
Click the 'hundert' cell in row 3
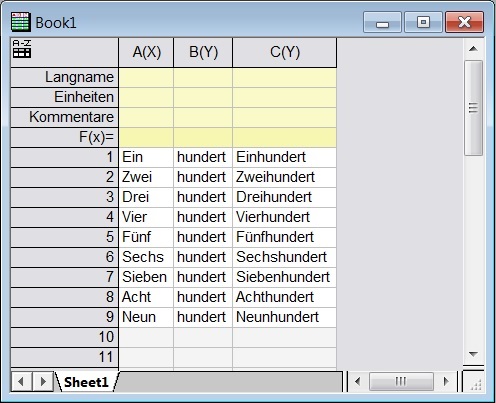203,197
